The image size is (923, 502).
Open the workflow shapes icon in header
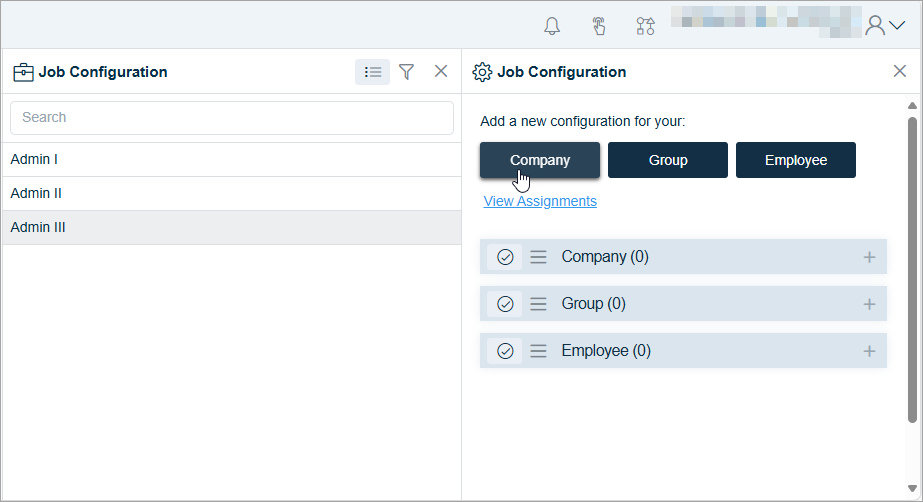point(645,26)
